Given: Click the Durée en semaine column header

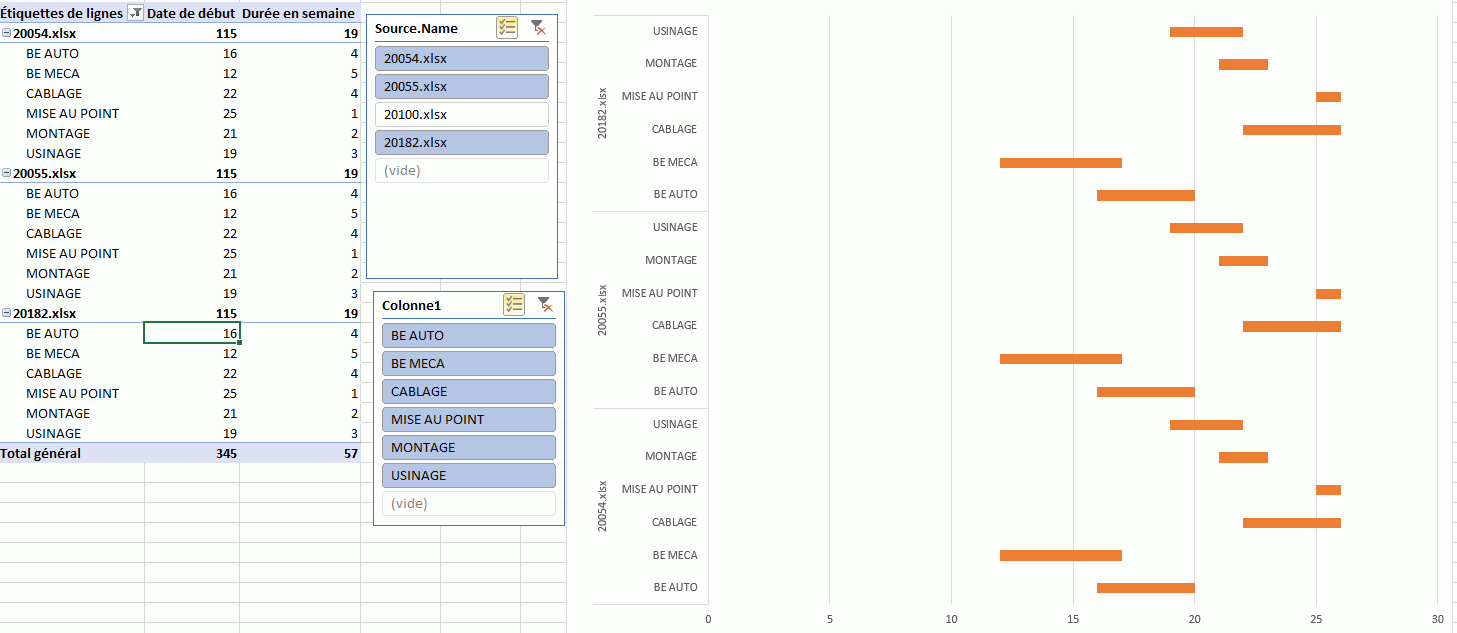Looking at the screenshot, I should tap(298, 14).
